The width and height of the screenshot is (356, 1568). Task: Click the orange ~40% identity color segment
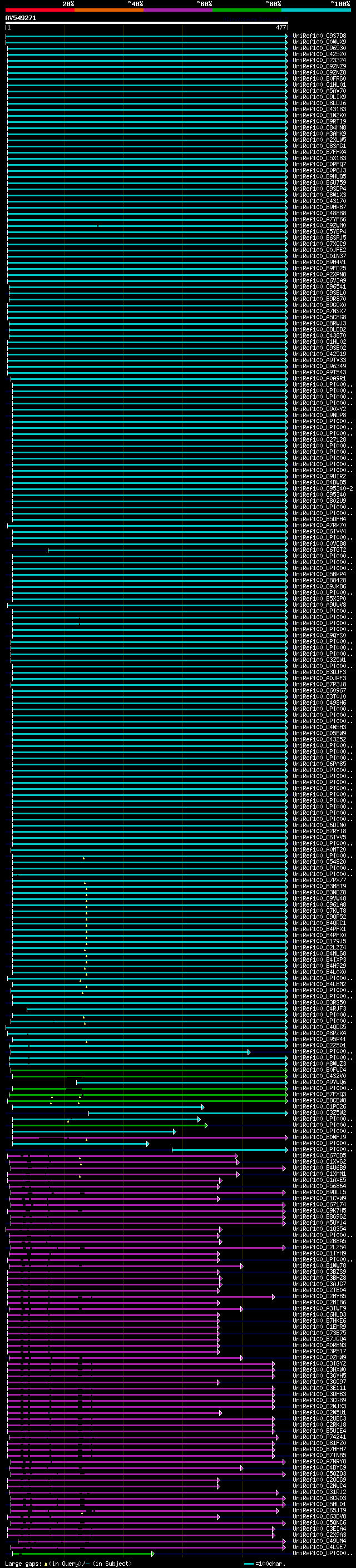pyautogui.click(x=109, y=11)
